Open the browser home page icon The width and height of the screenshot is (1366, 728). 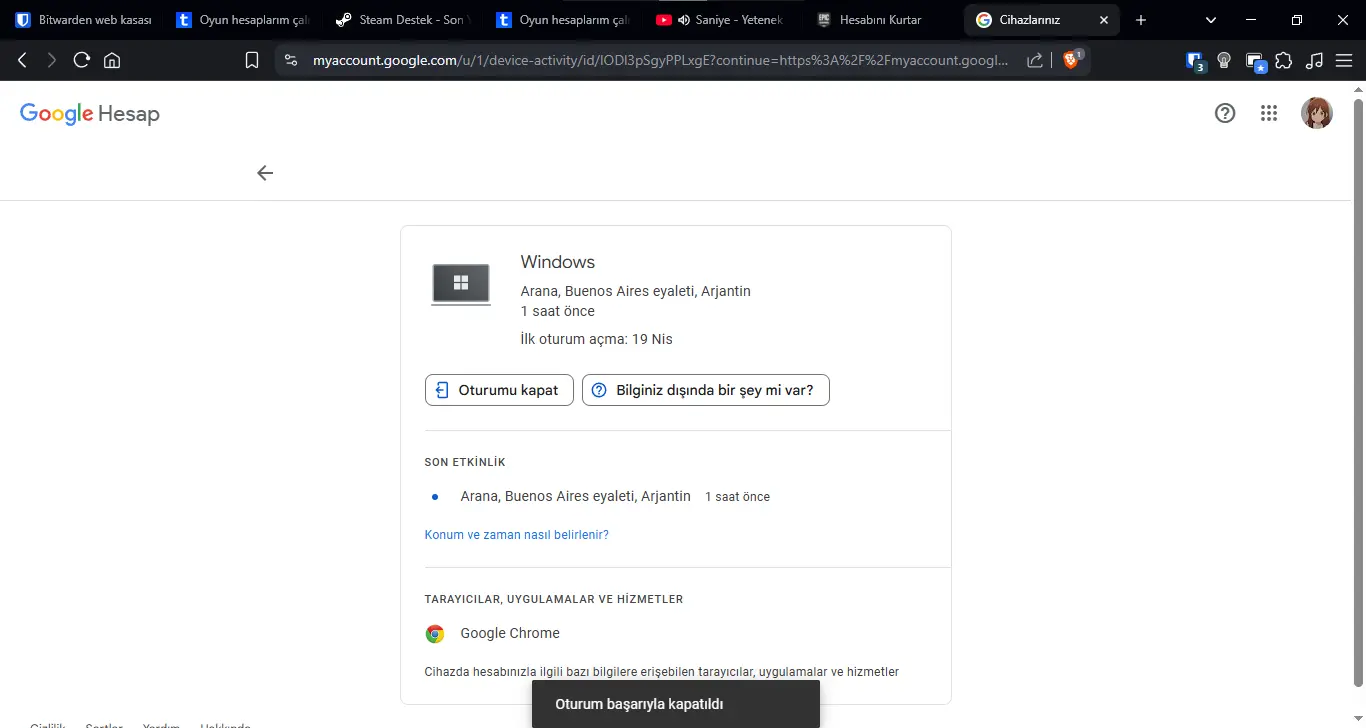point(112,60)
